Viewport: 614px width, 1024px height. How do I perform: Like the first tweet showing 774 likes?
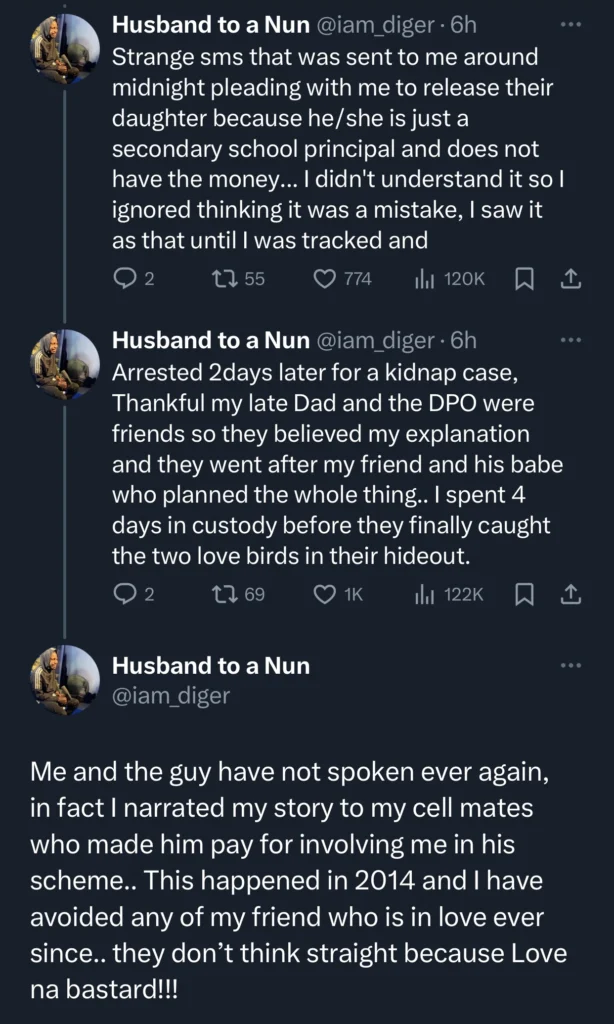tap(326, 280)
